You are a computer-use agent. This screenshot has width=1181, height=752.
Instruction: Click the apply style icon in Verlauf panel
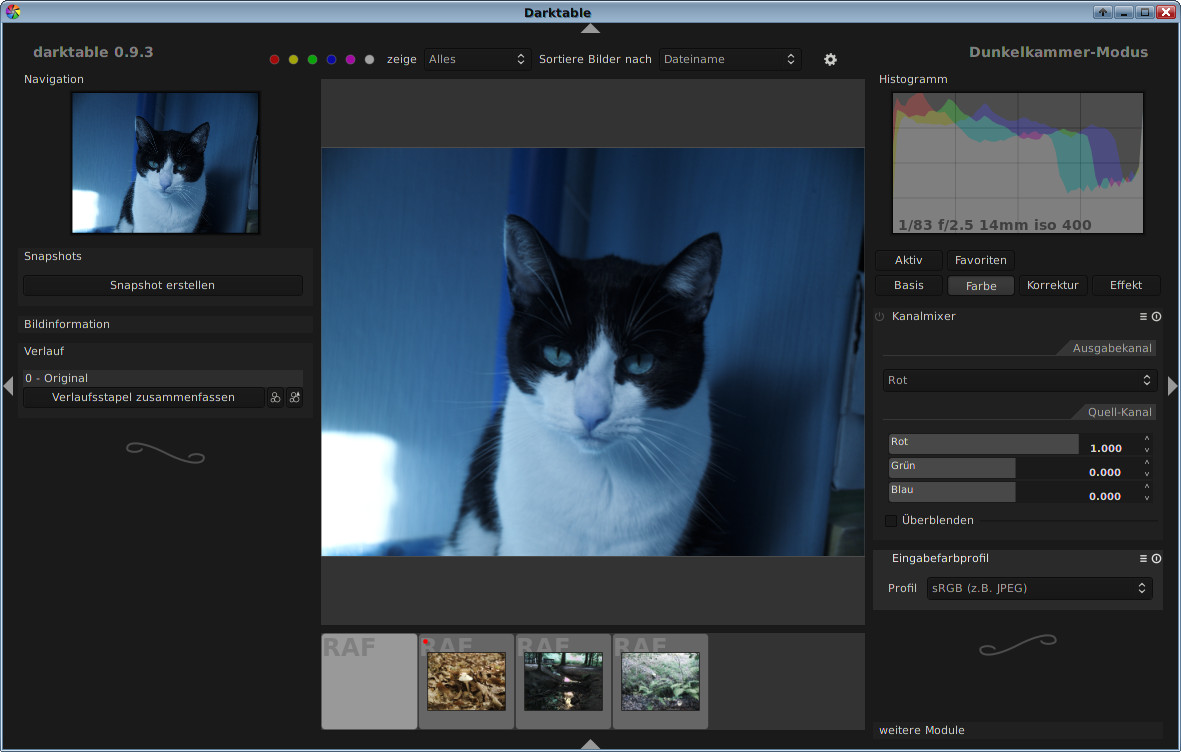click(294, 398)
